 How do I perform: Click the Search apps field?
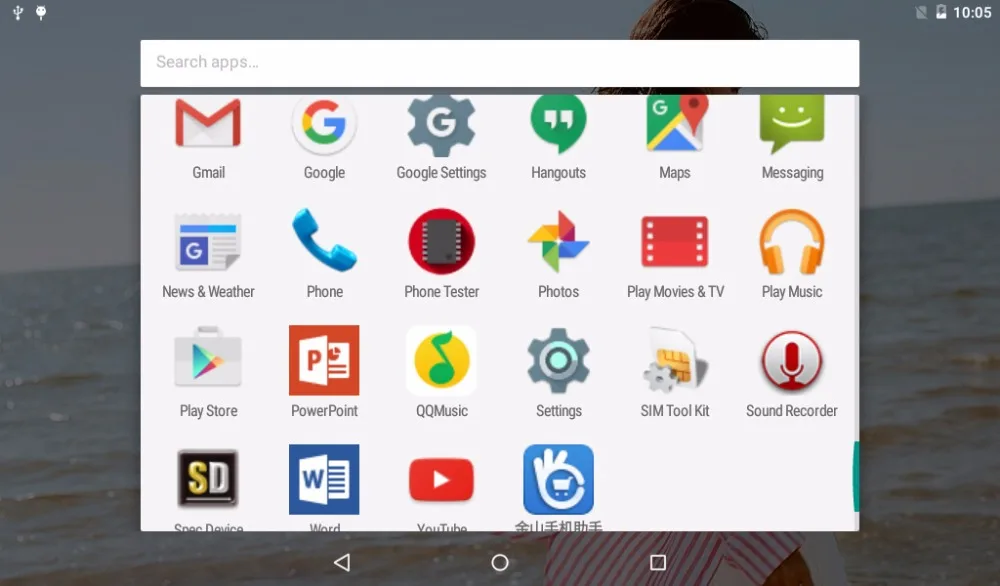click(x=500, y=63)
